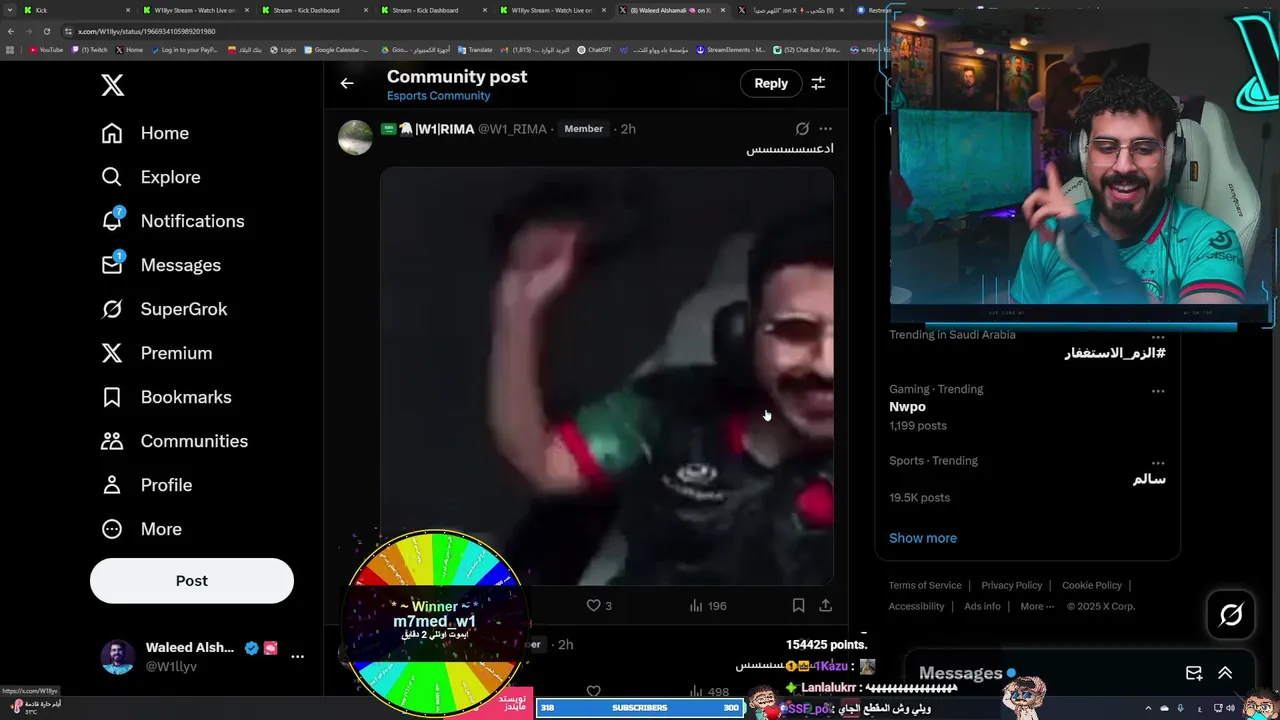This screenshot has height=720, width=1280.
Task: Click the Reply button in the header
Action: click(771, 84)
